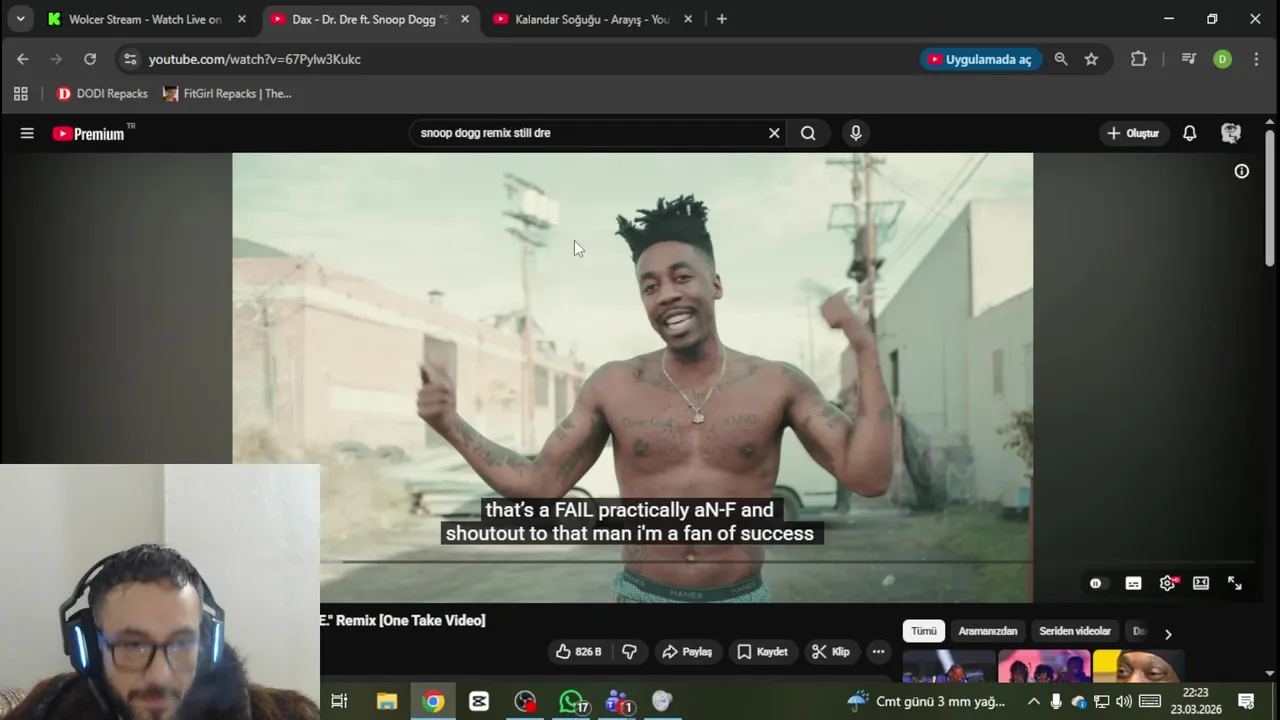The width and height of the screenshot is (1280, 720).
Task: Like the video with 826 B likes
Action: tap(579, 652)
